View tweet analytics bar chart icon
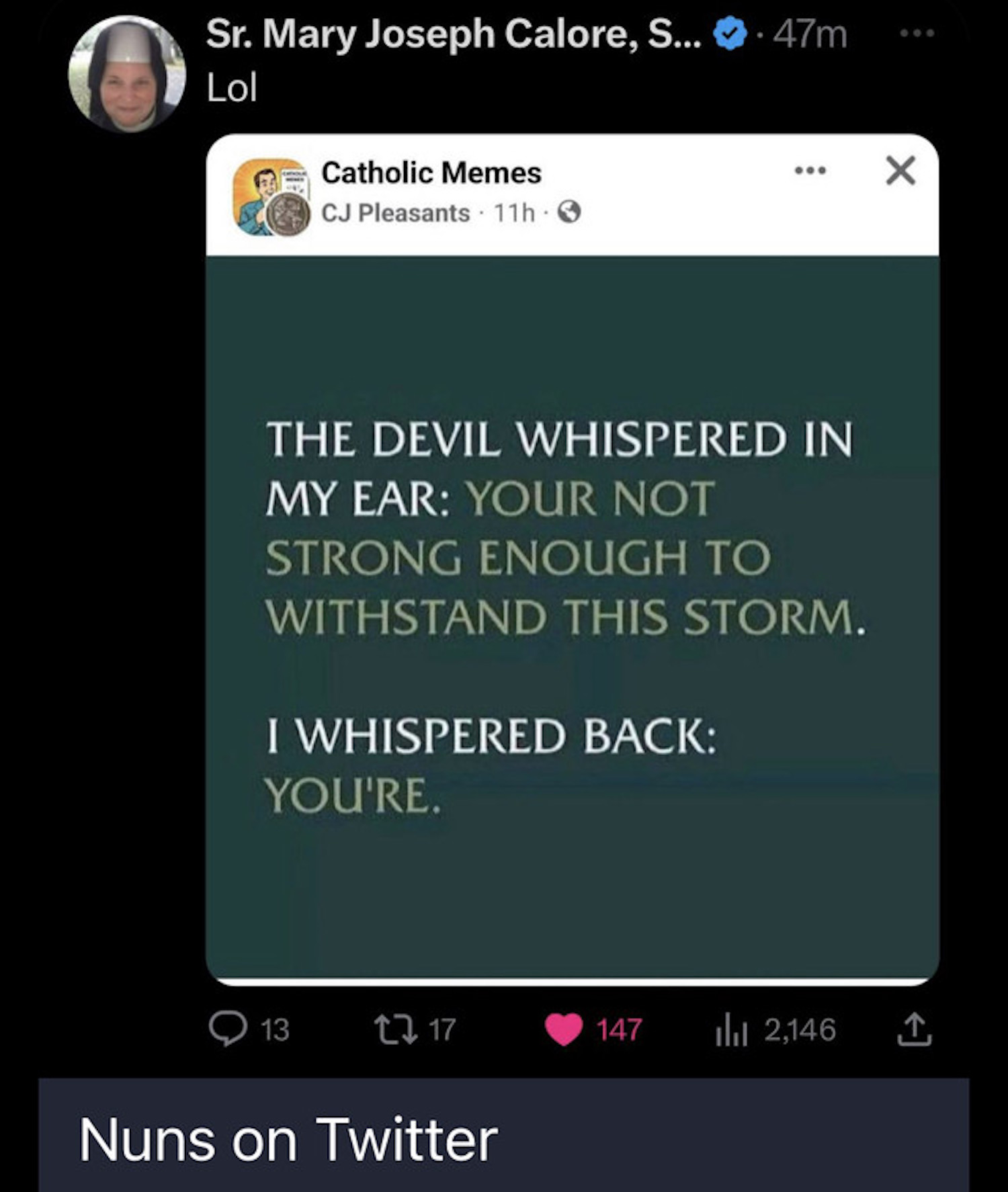The width and height of the screenshot is (1008, 1192). (732, 1029)
